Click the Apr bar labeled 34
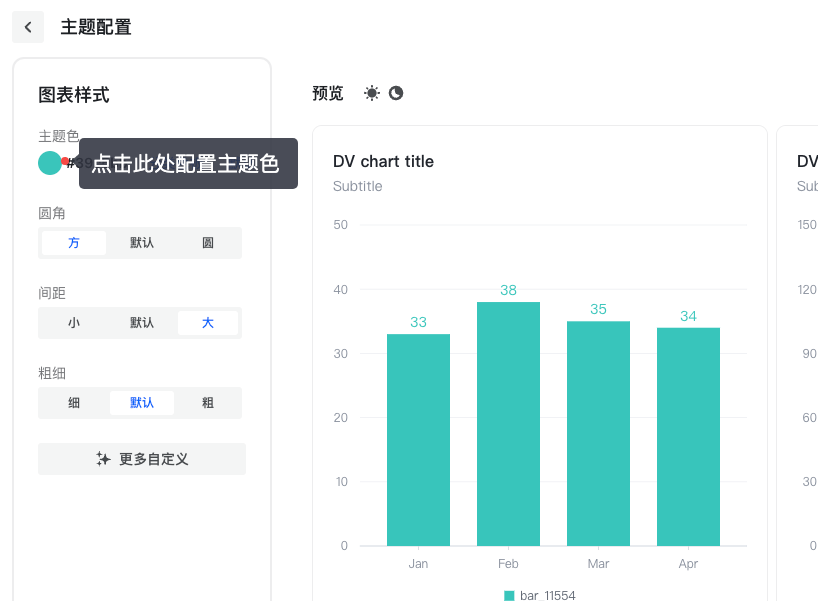This screenshot has height=601, width=818. coord(688,437)
